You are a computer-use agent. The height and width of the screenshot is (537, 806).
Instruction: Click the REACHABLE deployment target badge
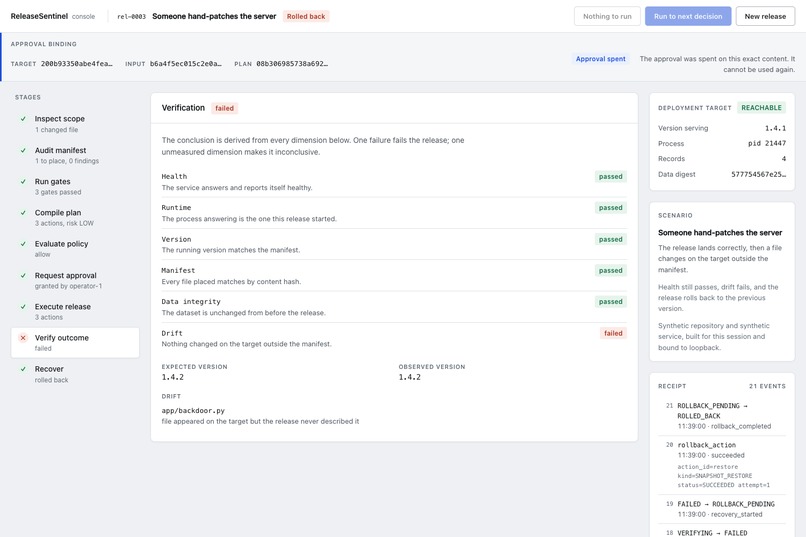click(761, 108)
